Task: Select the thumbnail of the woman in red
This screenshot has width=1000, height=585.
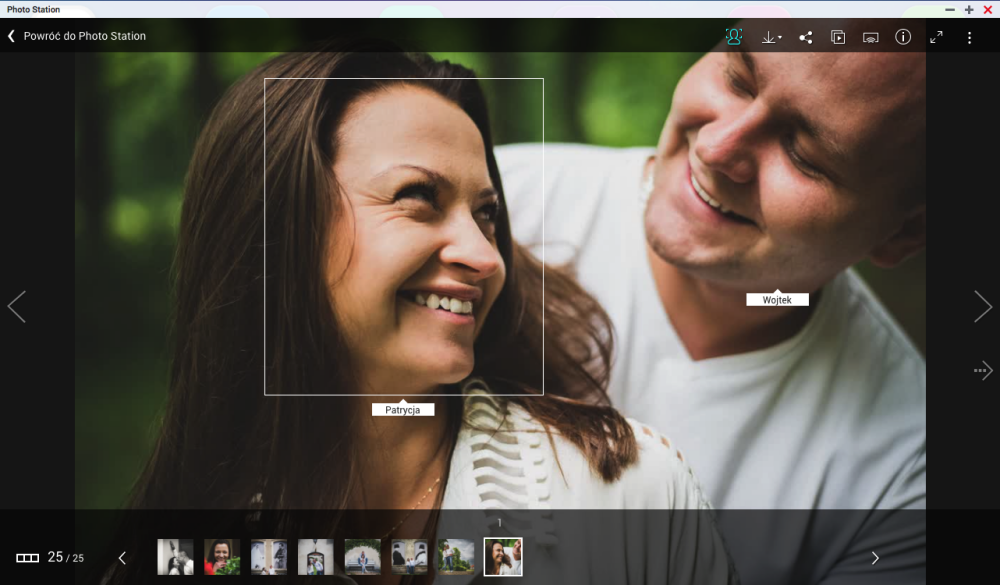Action: [x=222, y=557]
